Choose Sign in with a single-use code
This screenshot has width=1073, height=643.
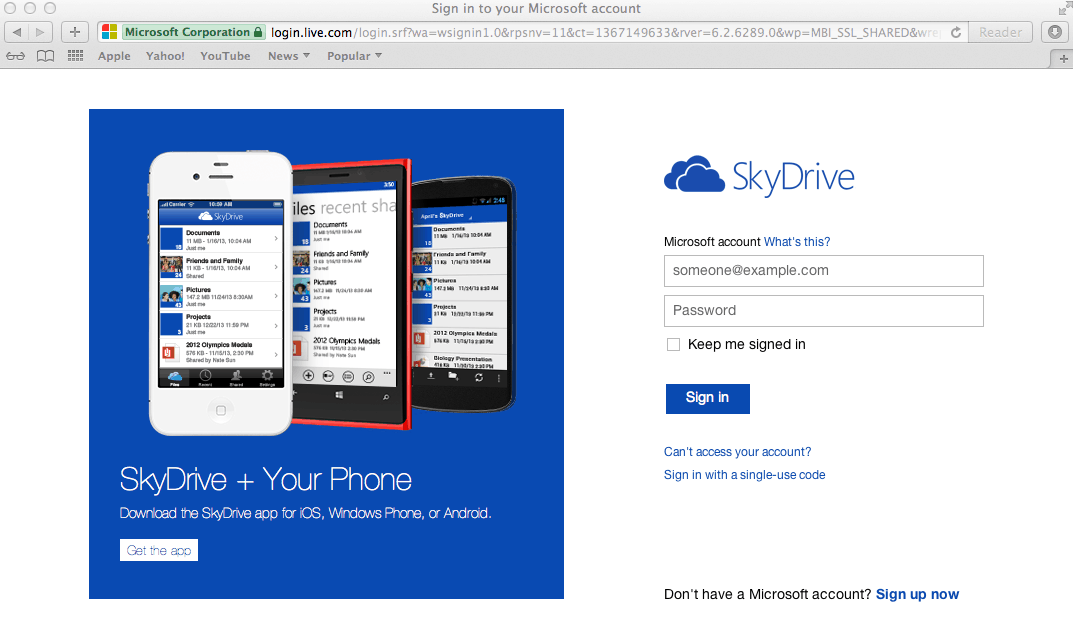[745, 475]
